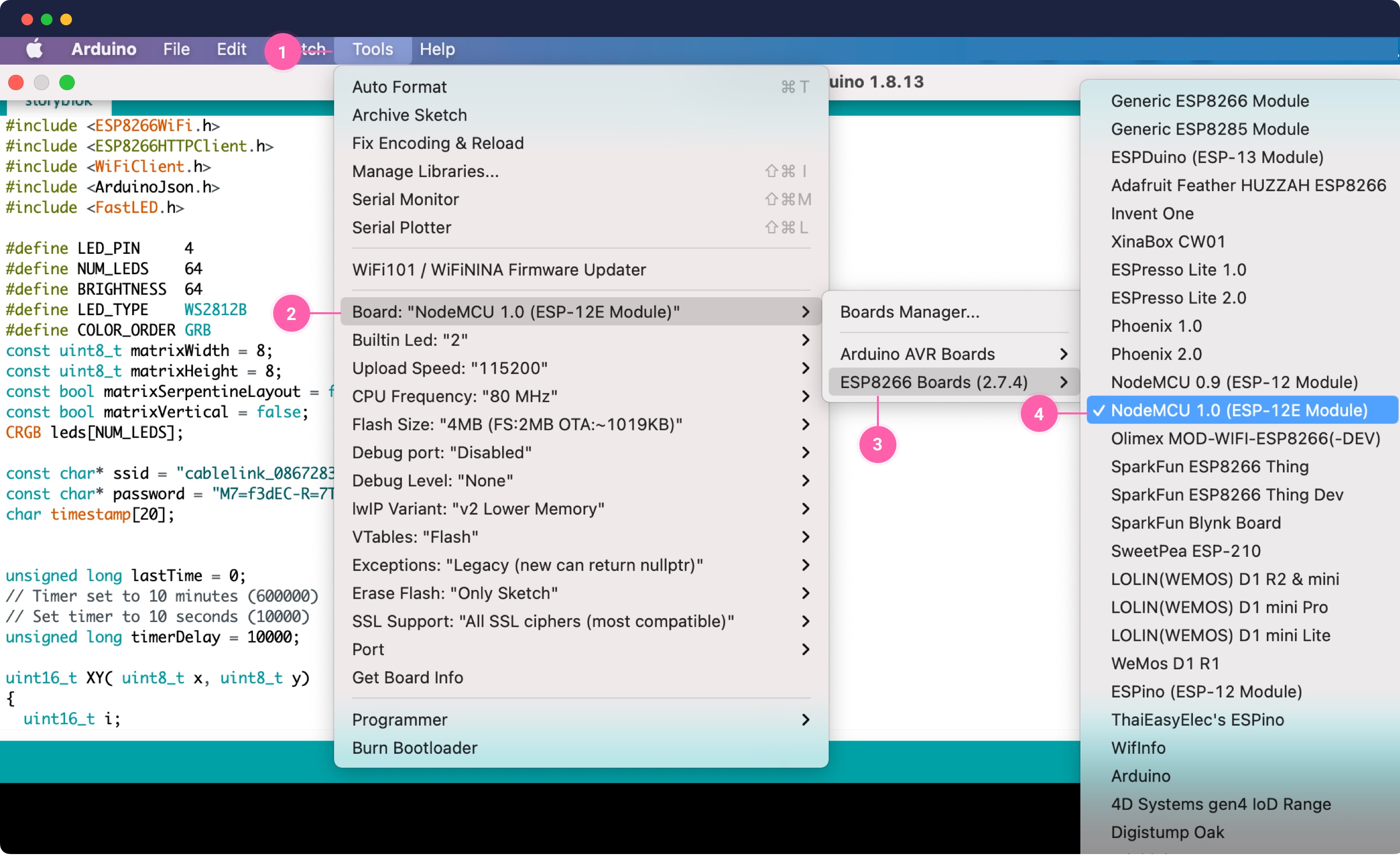Open the Serial Plotter
Viewport: 1400px width, 856px height.
(x=581, y=228)
